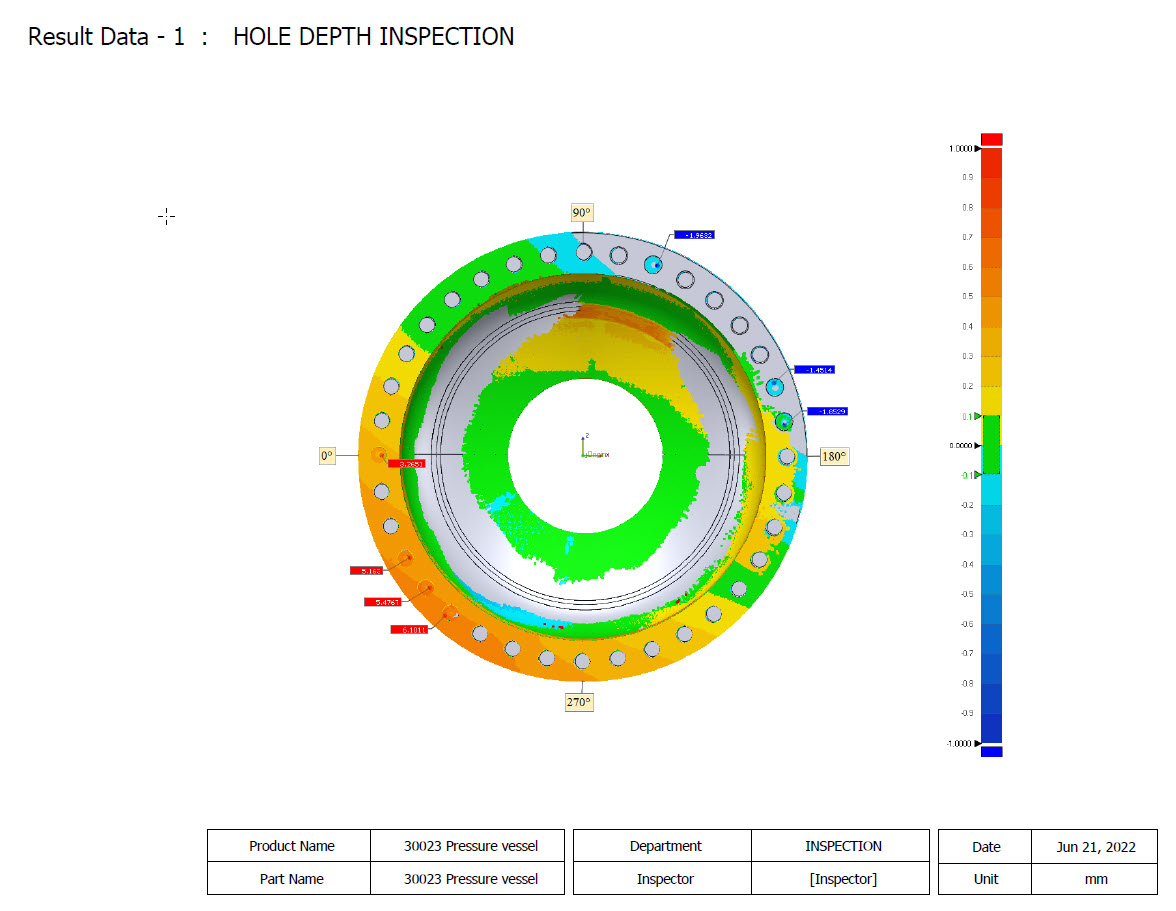The width and height of the screenshot is (1176, 911).
Task: Click the blue -1.9682 deviation tag
Action: (694, 235)
